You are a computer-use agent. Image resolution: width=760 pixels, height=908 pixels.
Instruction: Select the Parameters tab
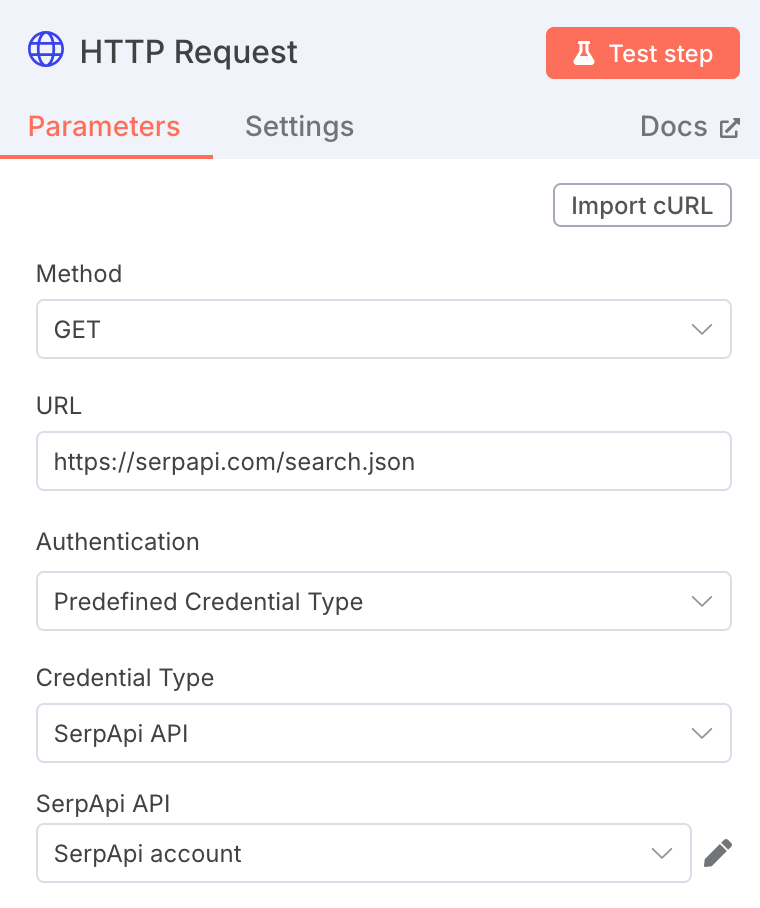104,126
